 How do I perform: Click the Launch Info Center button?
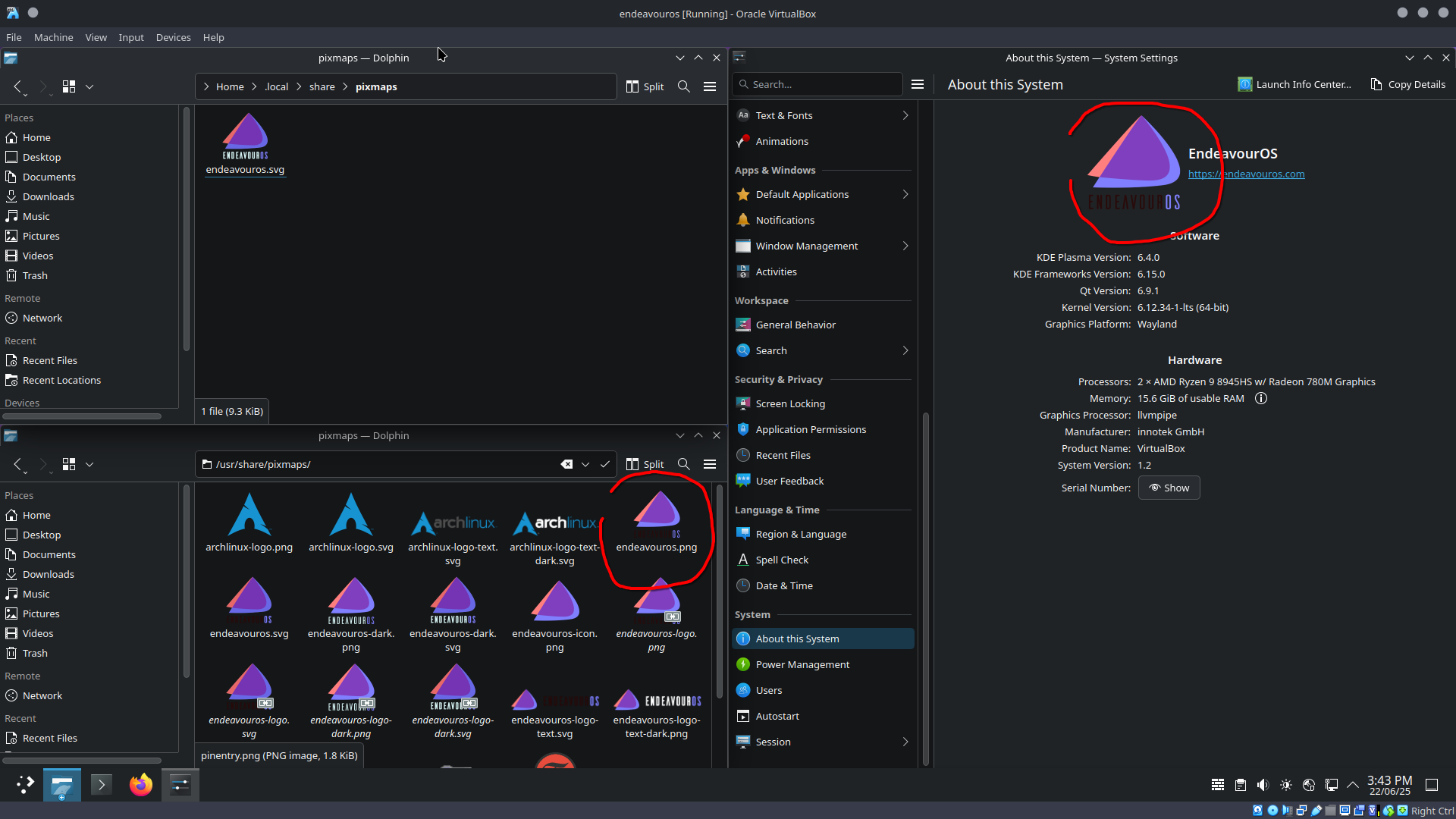pos(1294,84)
